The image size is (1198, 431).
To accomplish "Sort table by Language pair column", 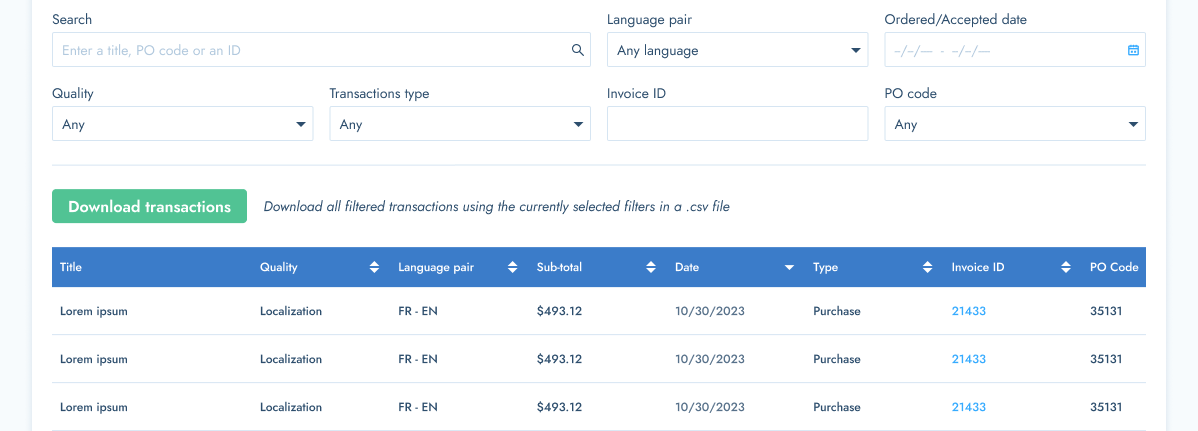I will coord(513,267).
